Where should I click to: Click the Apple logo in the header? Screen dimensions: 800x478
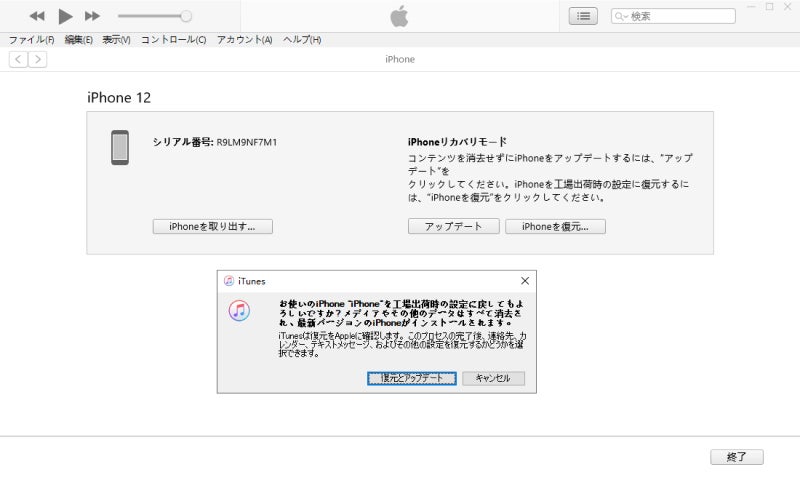click(399, 16)
